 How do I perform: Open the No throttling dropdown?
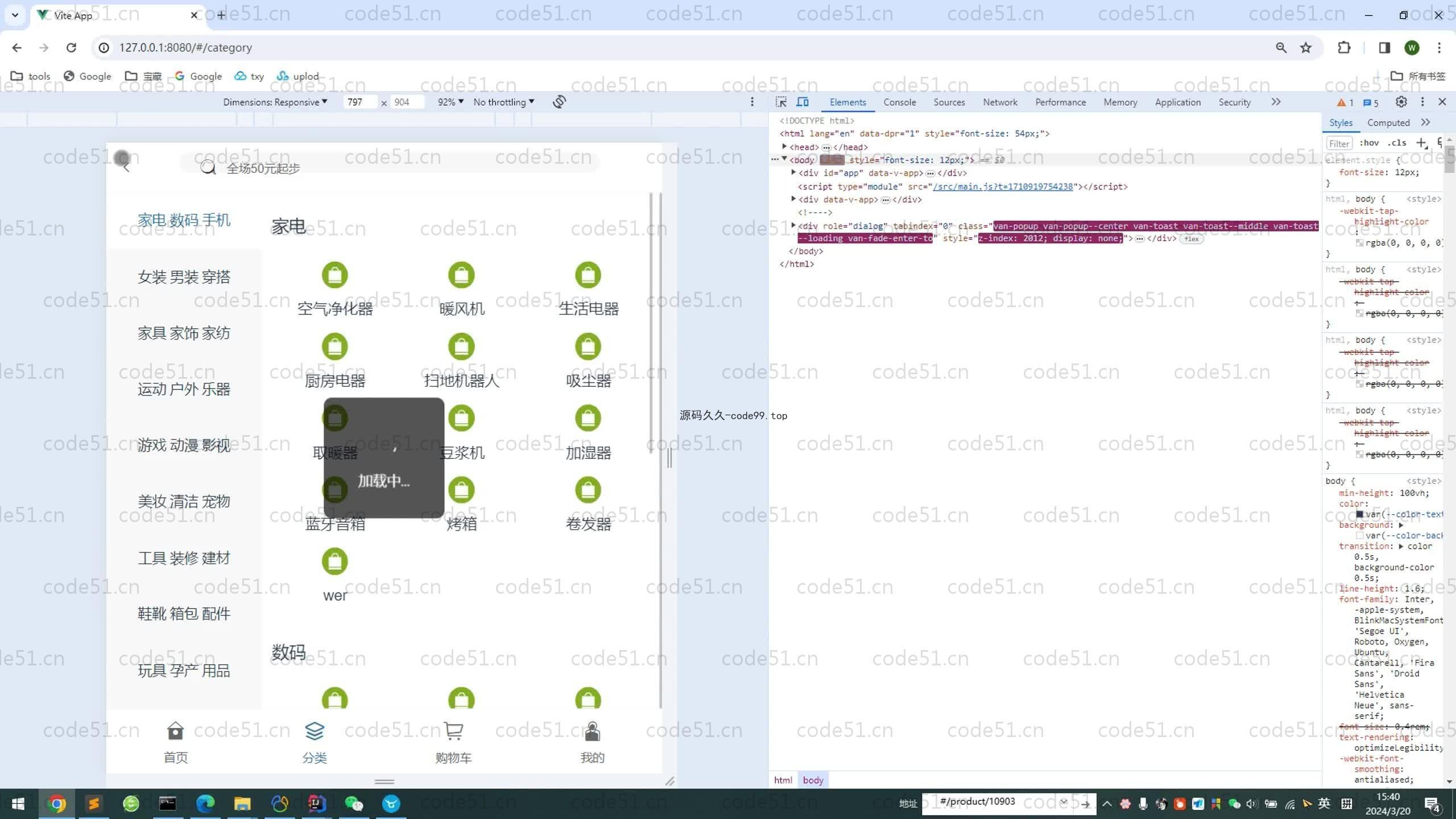point(503,102)
